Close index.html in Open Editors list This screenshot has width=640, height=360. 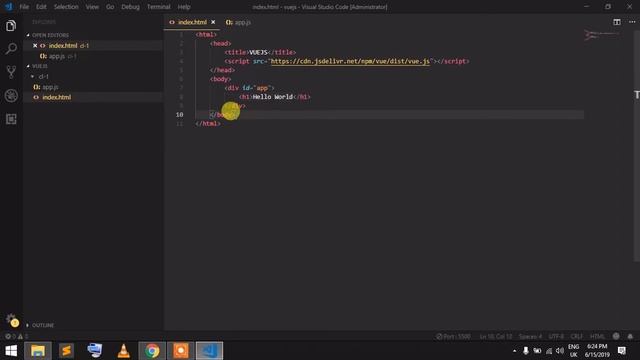pyautogui.click(x=35, y=46)
